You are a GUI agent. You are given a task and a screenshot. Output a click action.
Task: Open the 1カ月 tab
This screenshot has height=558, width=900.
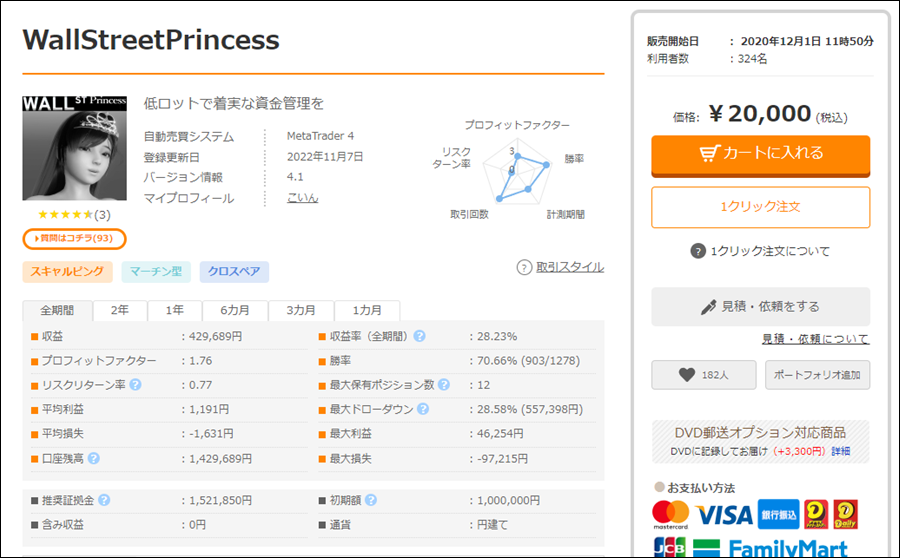pyautogui.click(x=366, y=310)
